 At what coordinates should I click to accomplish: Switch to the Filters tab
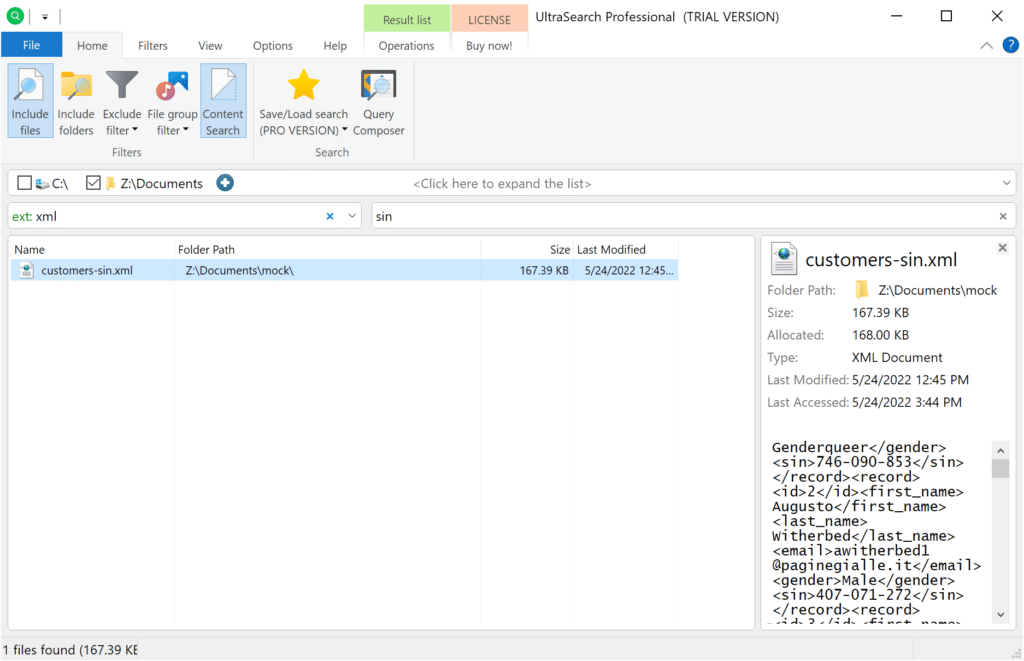153,46
